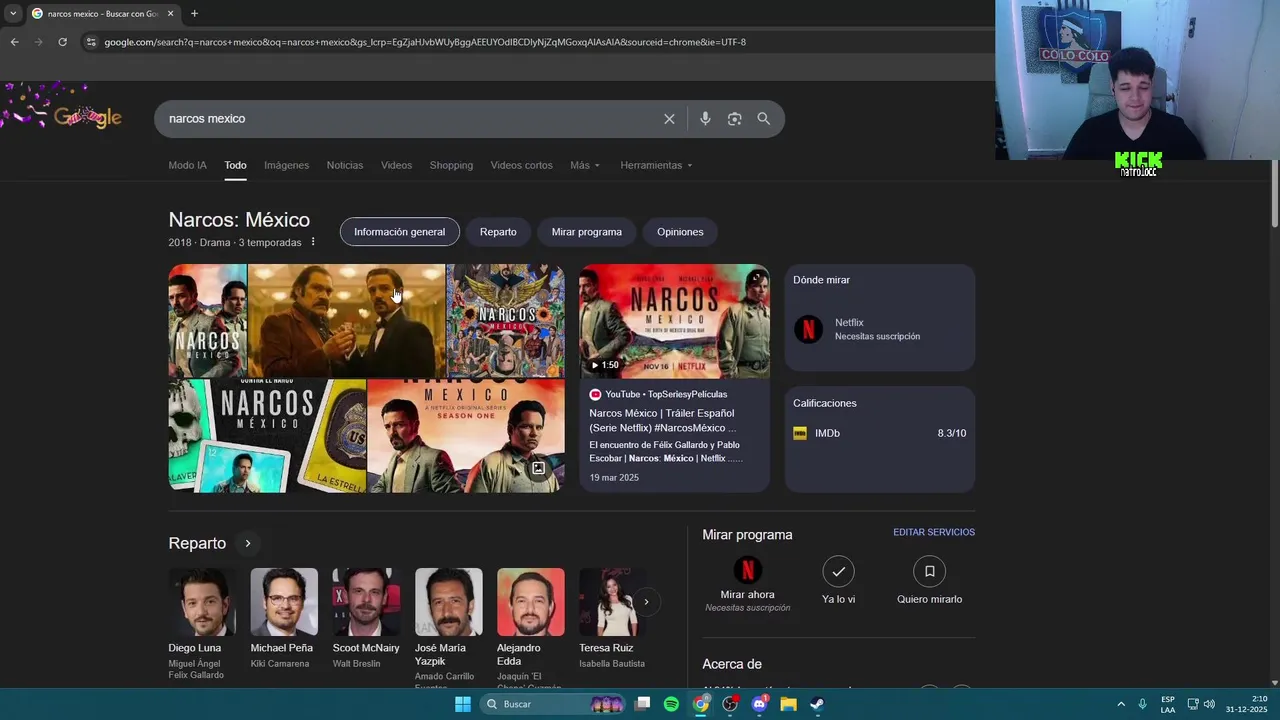Click the magnifying glass search icon
The height and width of the screenshot is (720, 1280).
click(x=763, y=119)
